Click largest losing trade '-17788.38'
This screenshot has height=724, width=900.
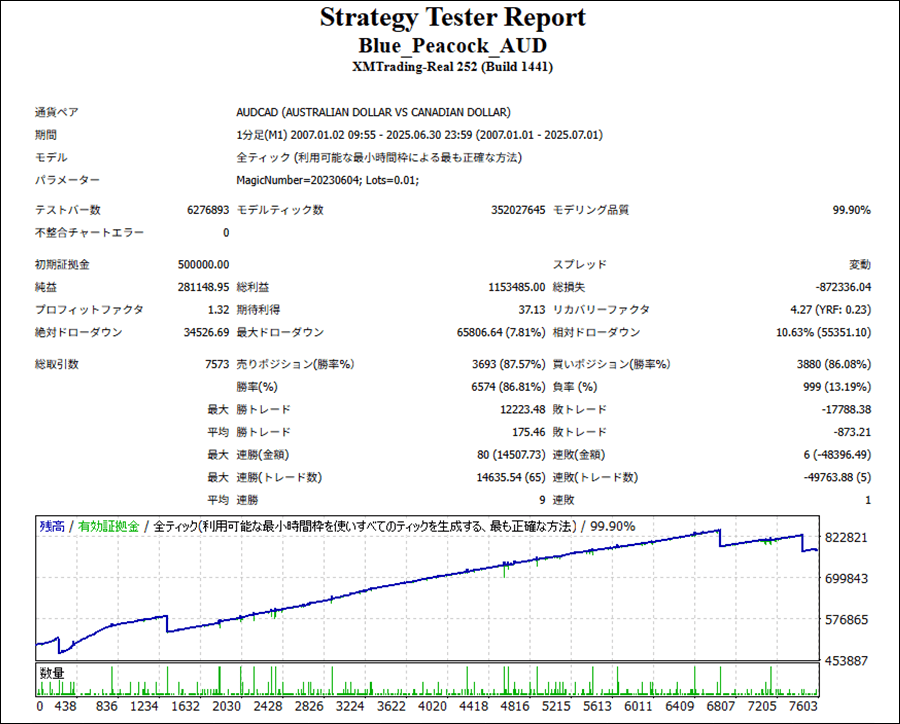tap(845, 410)
